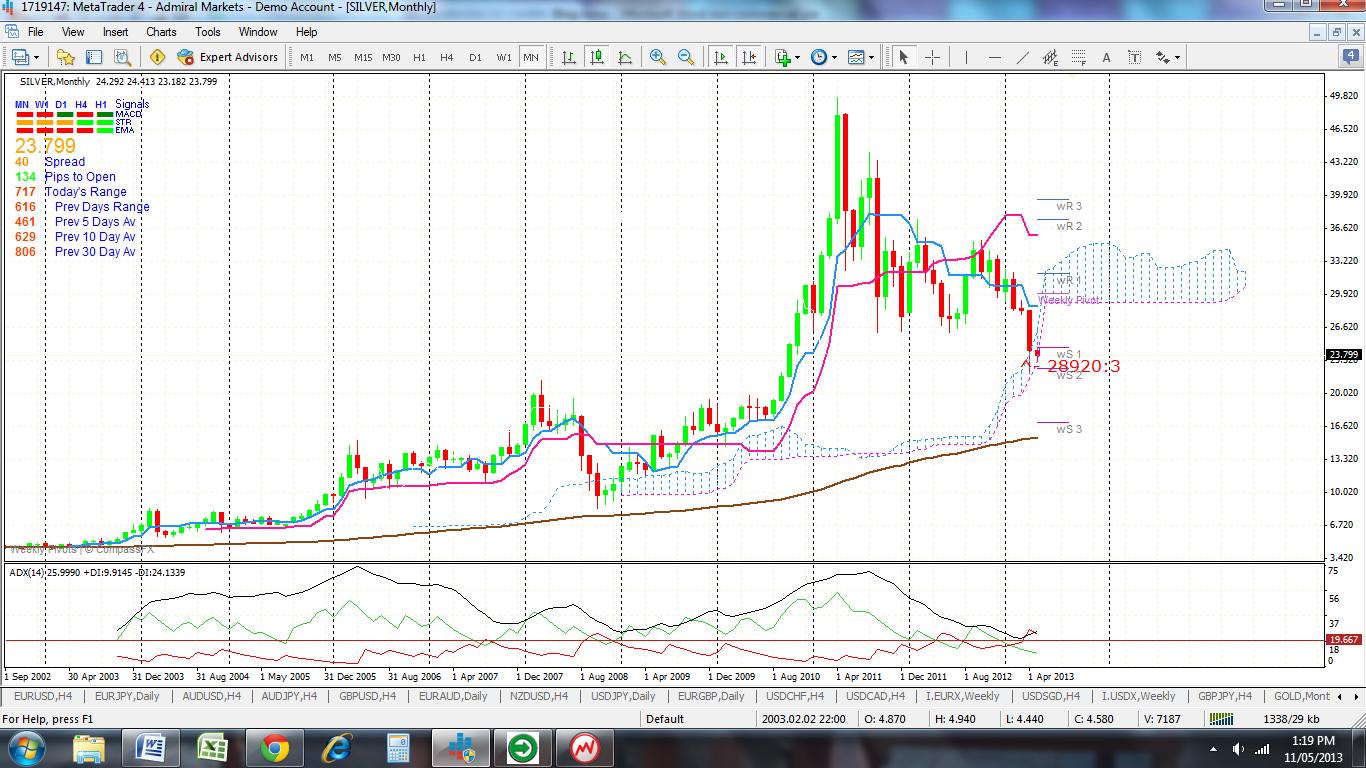Click the taskbar clock showing 1:19 PM
Viewport: 1366px width, 768px height.
click(1313, 741)
